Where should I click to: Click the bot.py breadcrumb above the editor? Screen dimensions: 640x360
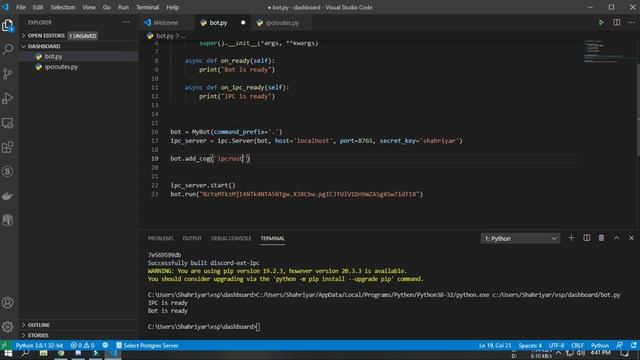point(164,36)
